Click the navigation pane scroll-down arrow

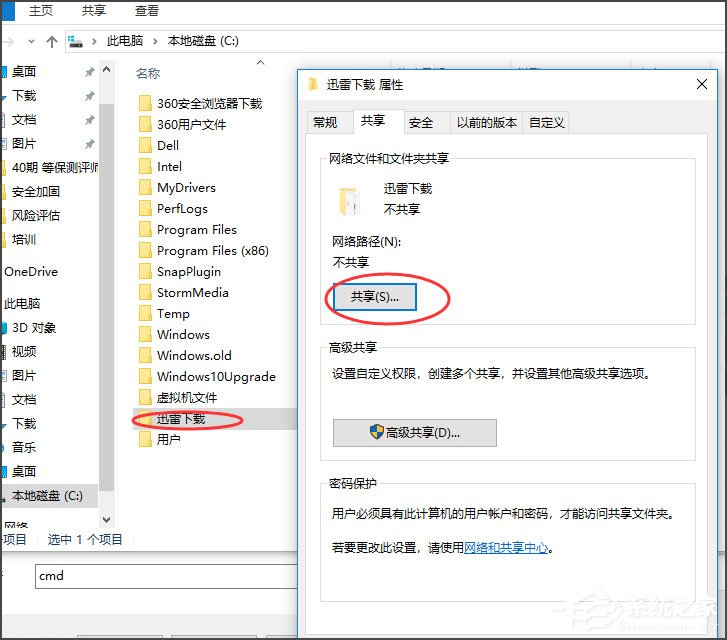(x=106, y=519)
